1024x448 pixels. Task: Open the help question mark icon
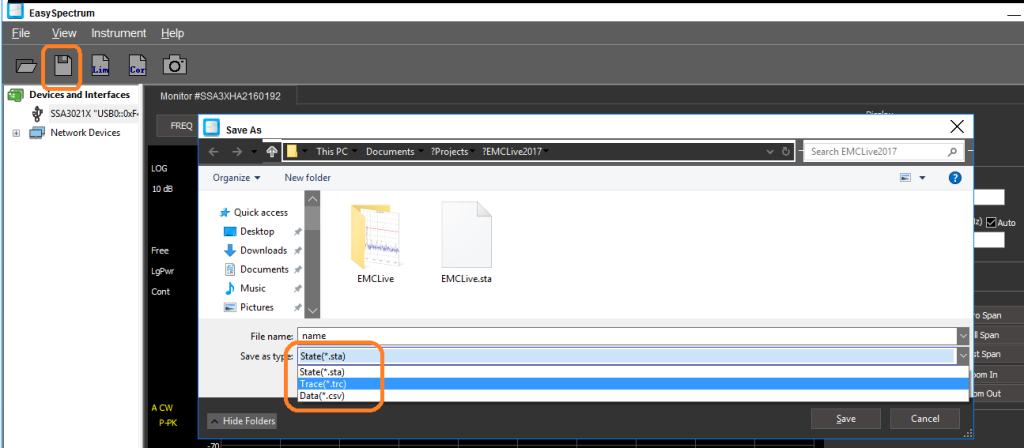954,177
